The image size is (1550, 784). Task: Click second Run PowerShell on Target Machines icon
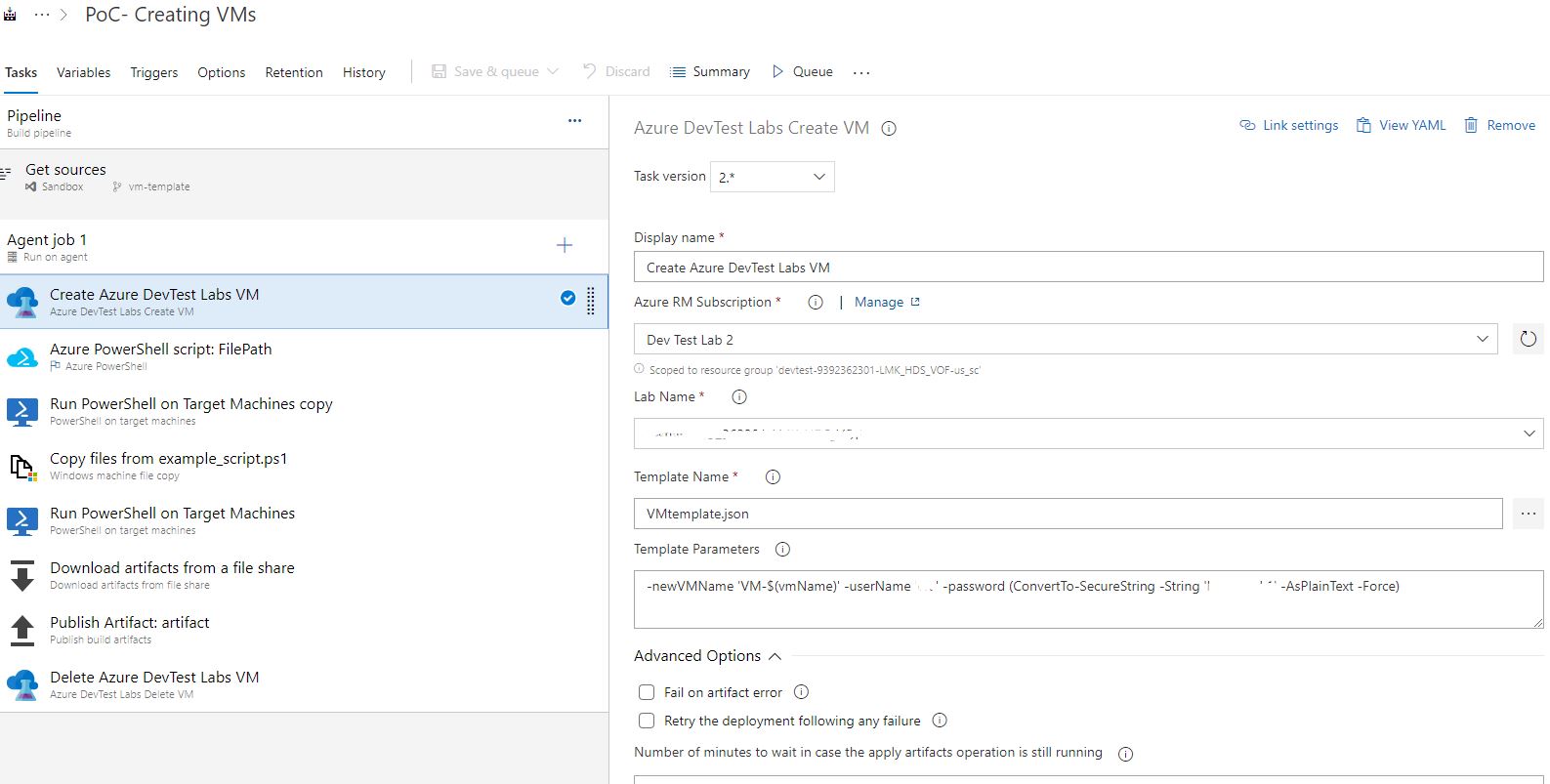(x=22, y=520)
